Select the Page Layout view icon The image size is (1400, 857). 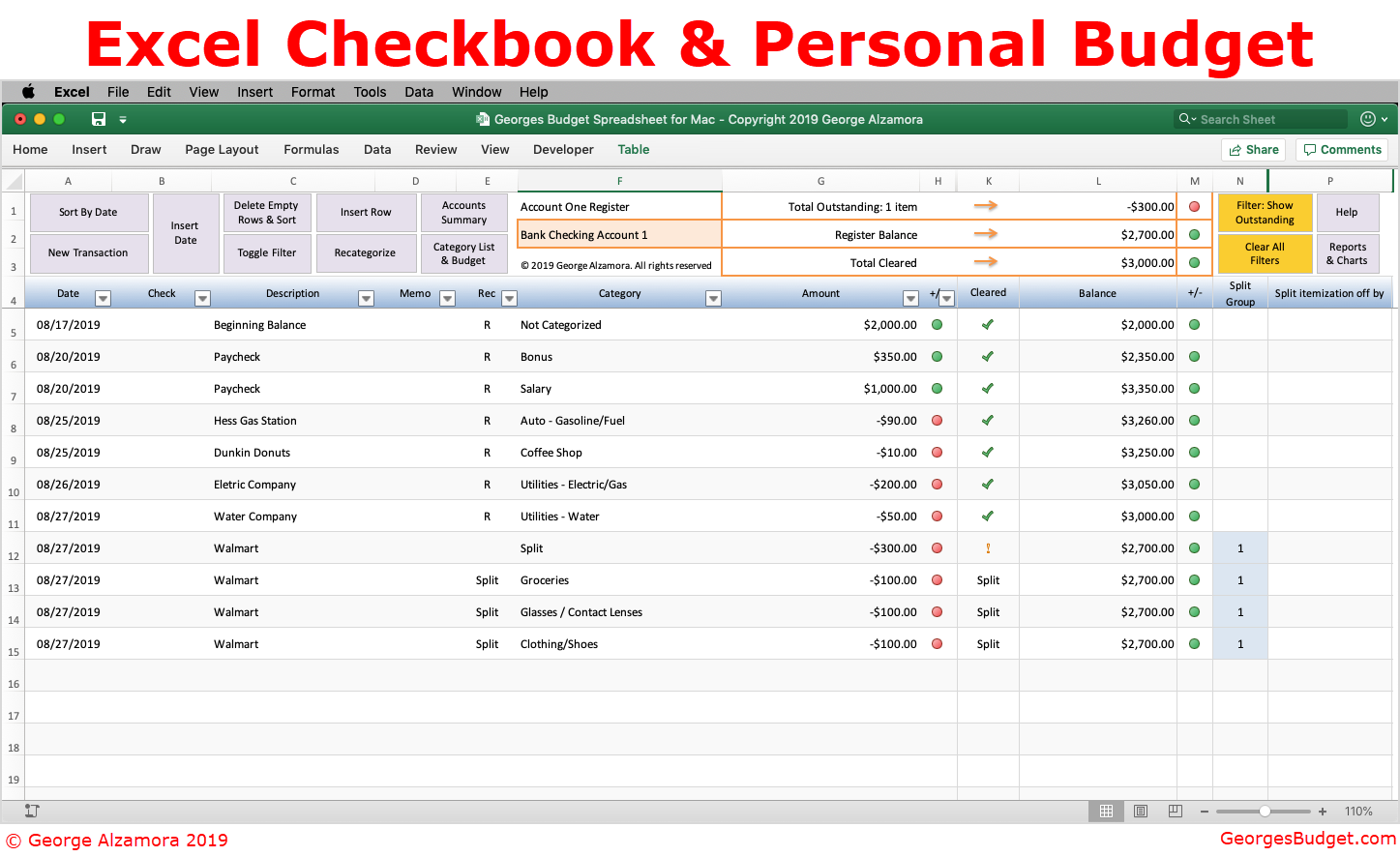[x=1141, y=811]
